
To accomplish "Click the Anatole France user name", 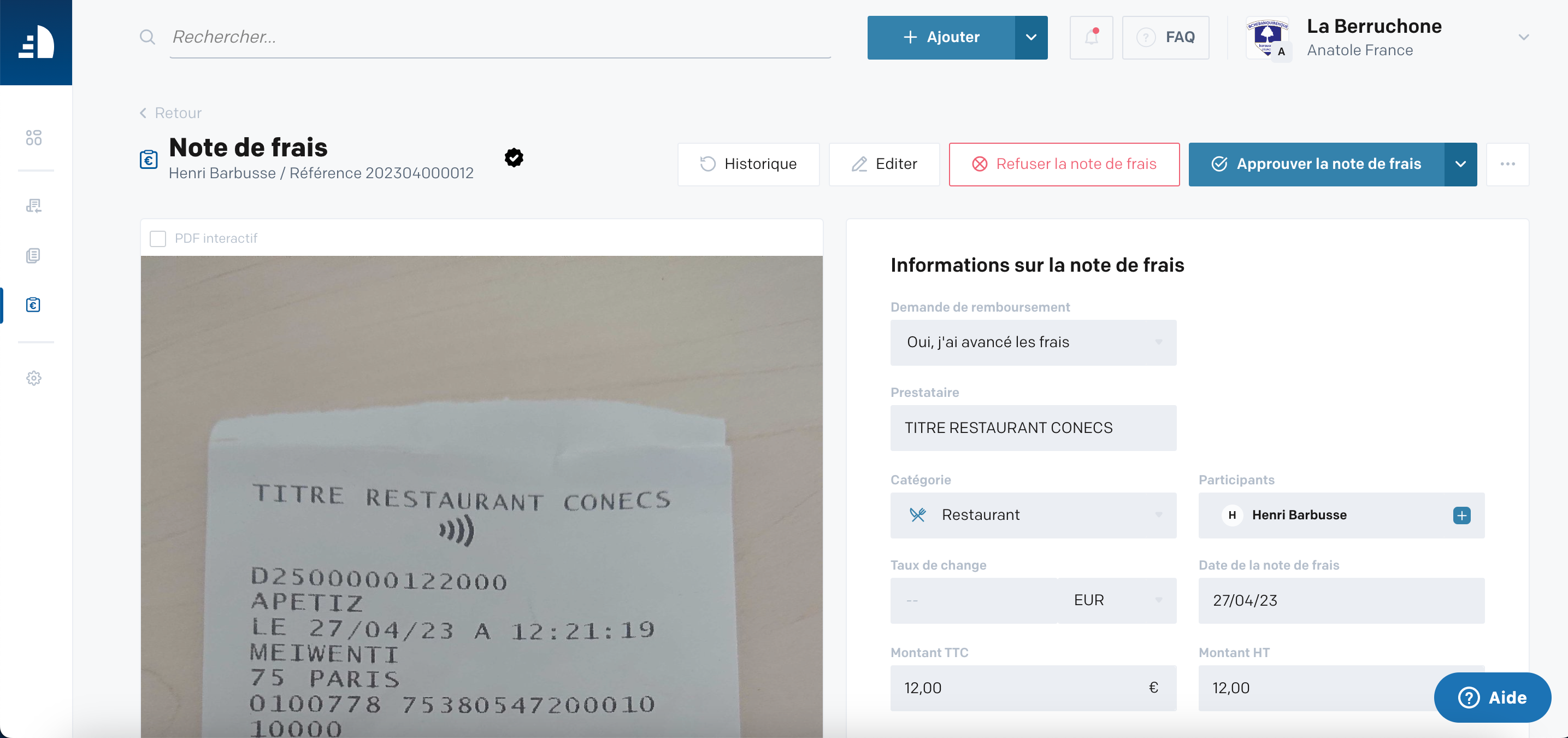I will (1359, 50).
